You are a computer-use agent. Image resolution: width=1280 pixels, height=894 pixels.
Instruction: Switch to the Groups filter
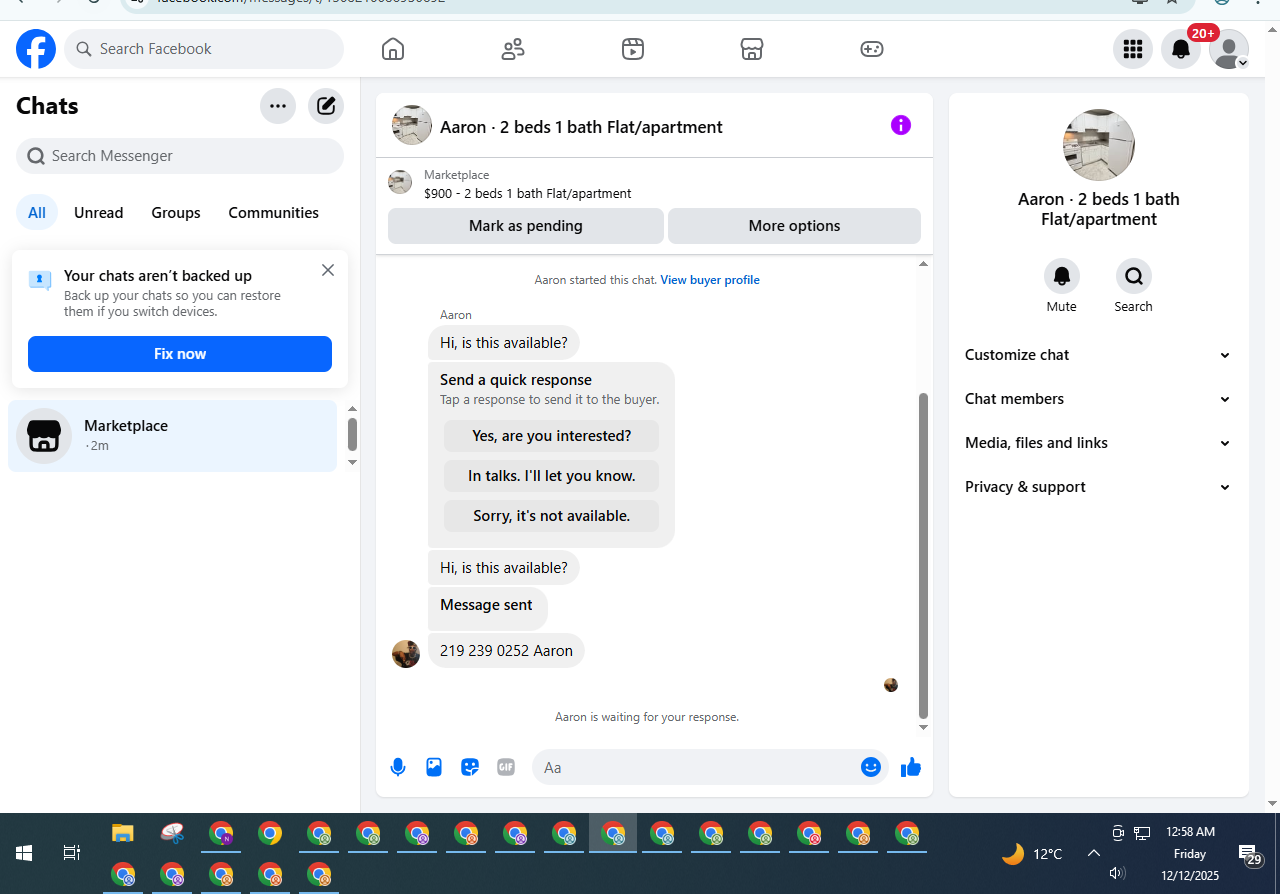point(176,213)
